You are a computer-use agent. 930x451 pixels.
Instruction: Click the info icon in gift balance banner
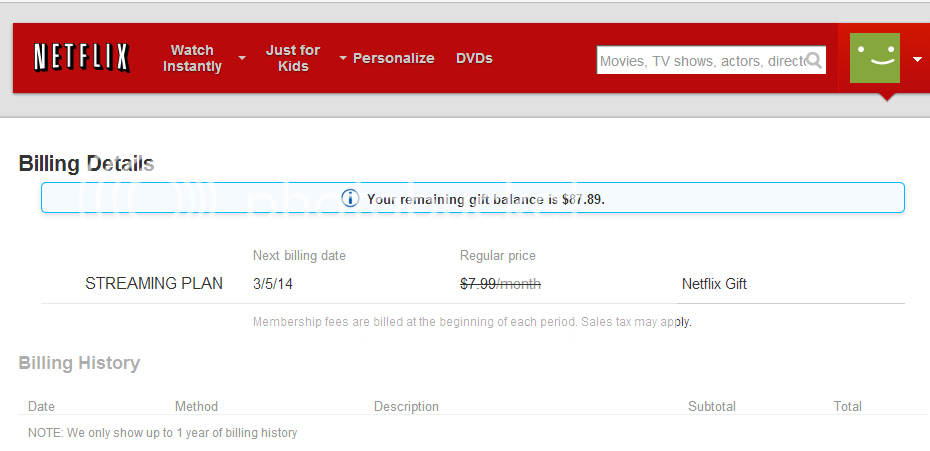350,198
